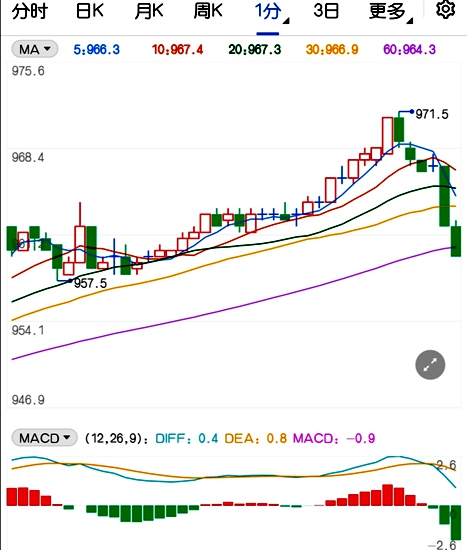Tap the DEA: 0.8 readout
467x550 pixels.
point(255,438)
